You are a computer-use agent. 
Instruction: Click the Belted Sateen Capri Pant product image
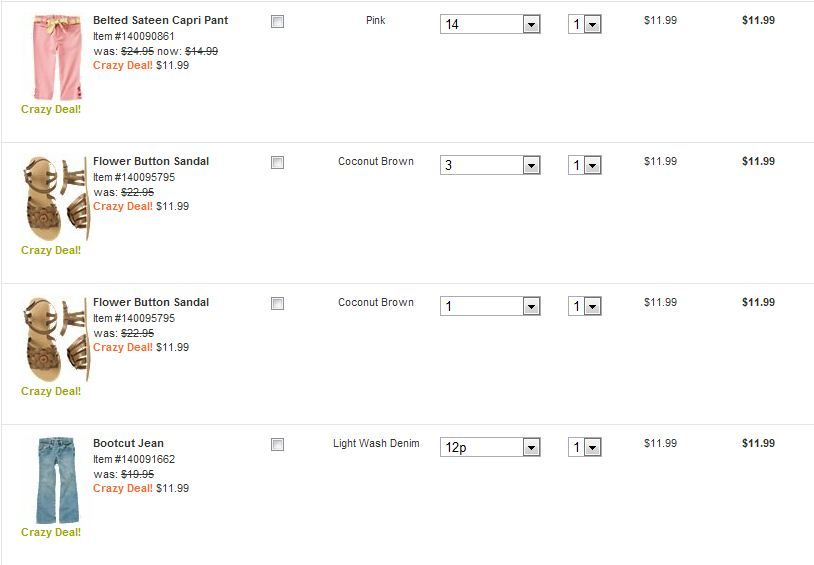[57, 58]
